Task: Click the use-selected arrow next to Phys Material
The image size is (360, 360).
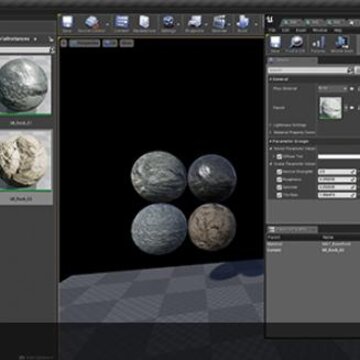Action: 352,89
